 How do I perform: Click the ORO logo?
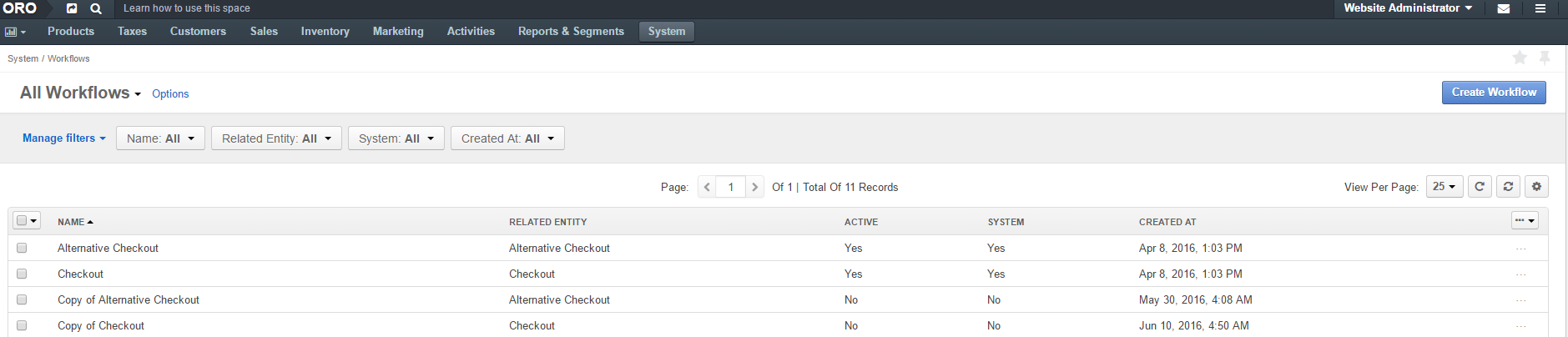(x=20, y=8)
